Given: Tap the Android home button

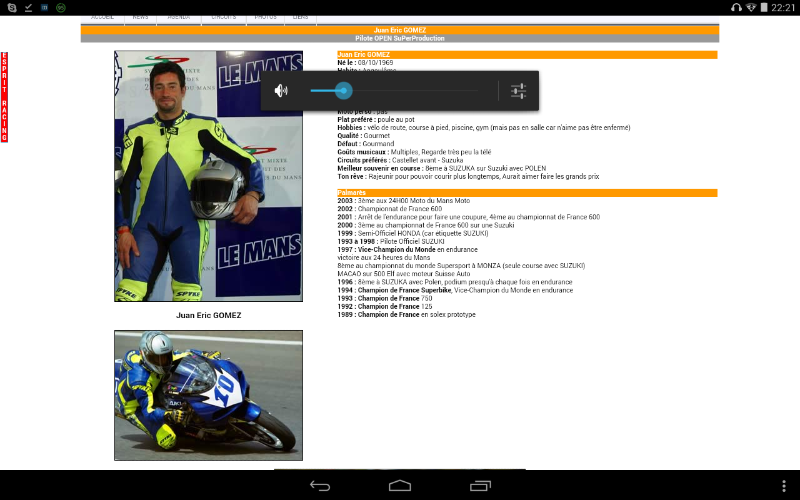Looking at the screenshot, I should tap(400, 486).
